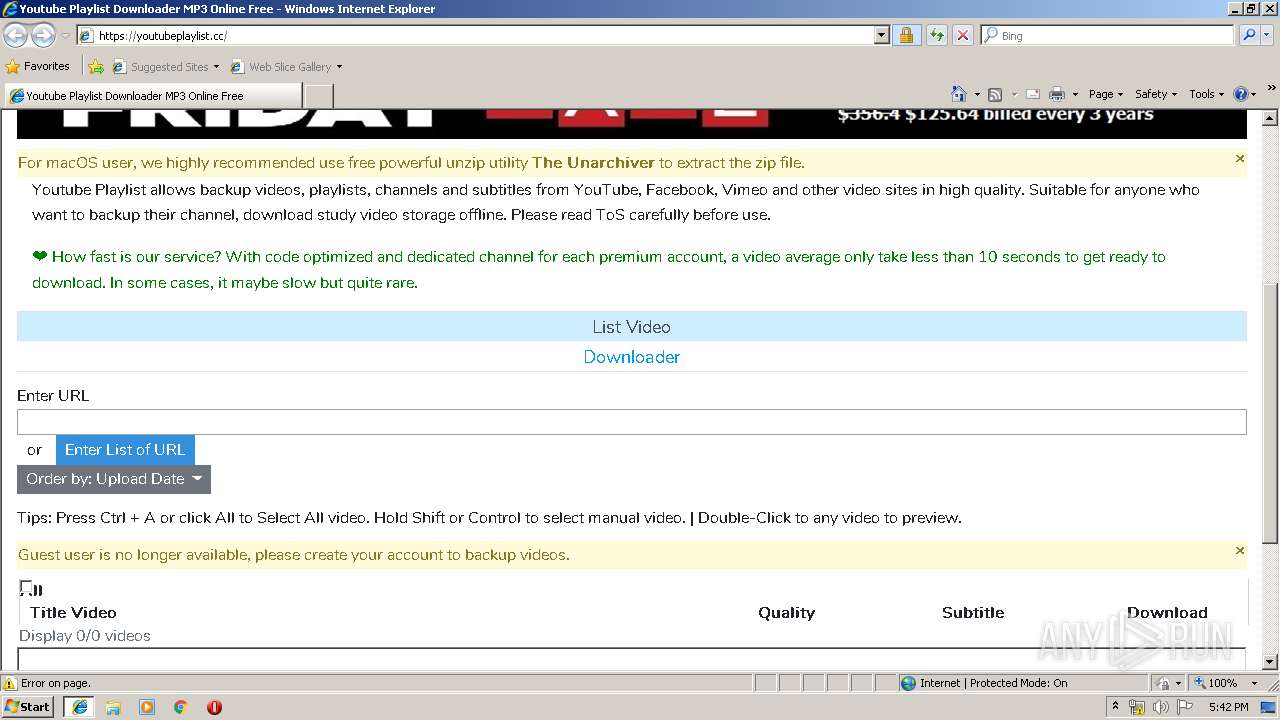Open Google Chrome from taskbar
The image size is (1280, 720).
click(181, 707)
